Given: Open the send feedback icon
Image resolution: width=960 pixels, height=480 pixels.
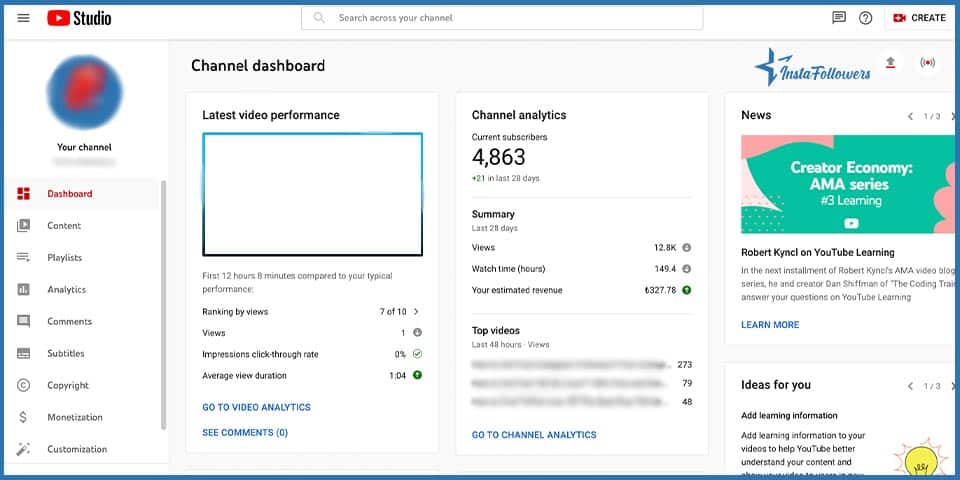Looking at the screenshot, I should pos(839,18).
